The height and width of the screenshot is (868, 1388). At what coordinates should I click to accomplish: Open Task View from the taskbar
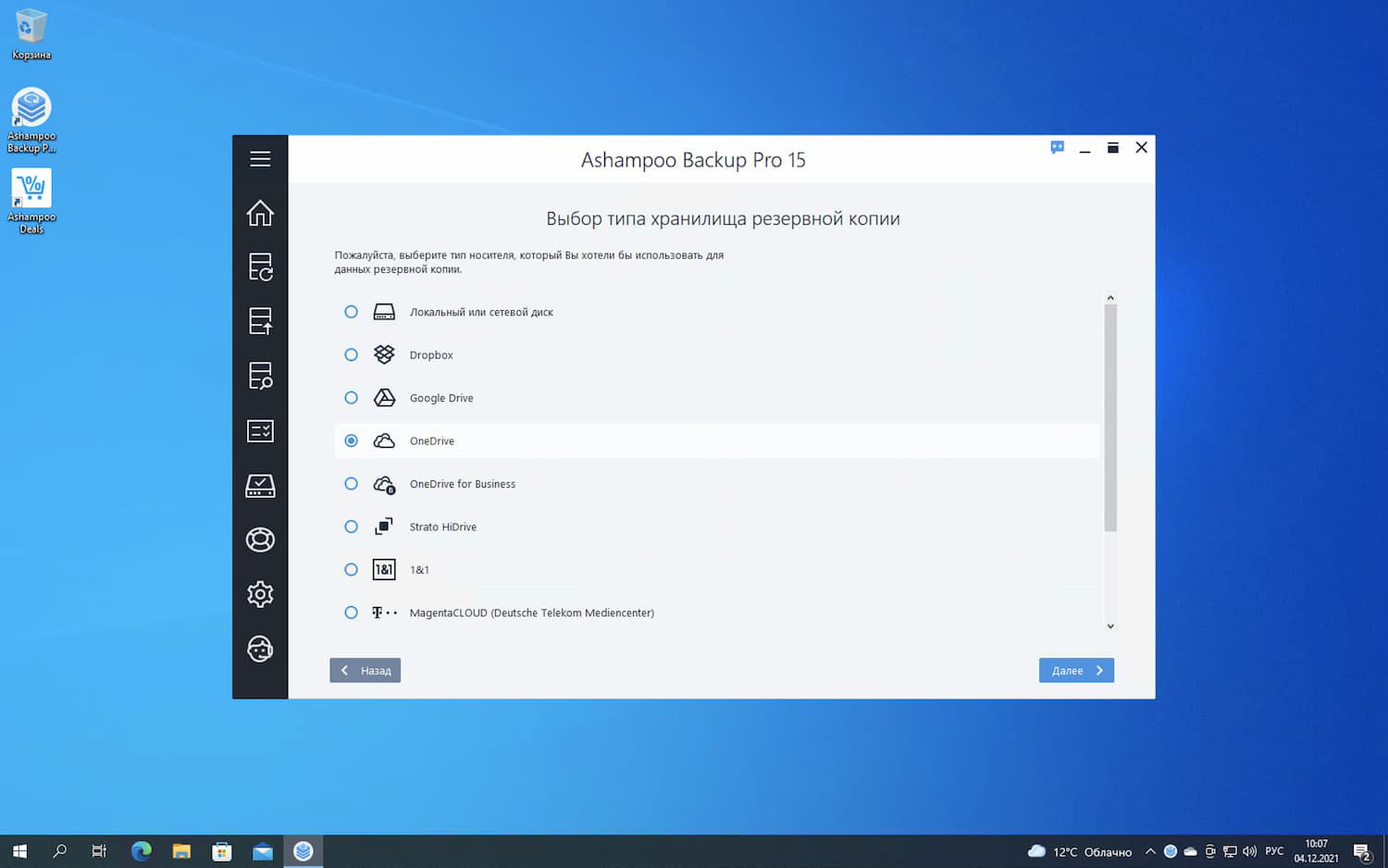tap(100, 851)
